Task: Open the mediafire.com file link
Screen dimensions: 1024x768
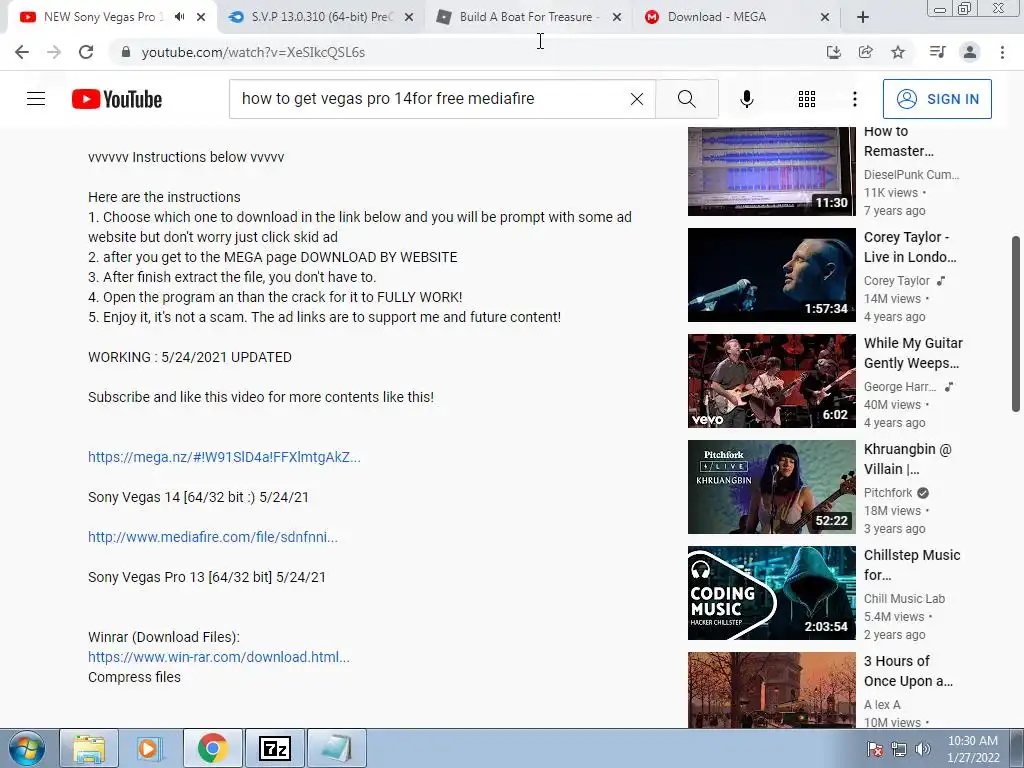Action: (x=213, y=537)
